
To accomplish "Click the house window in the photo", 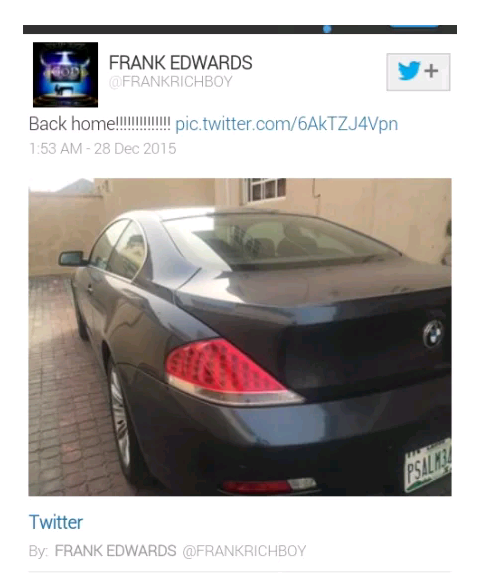I will [x=264, y=190].
